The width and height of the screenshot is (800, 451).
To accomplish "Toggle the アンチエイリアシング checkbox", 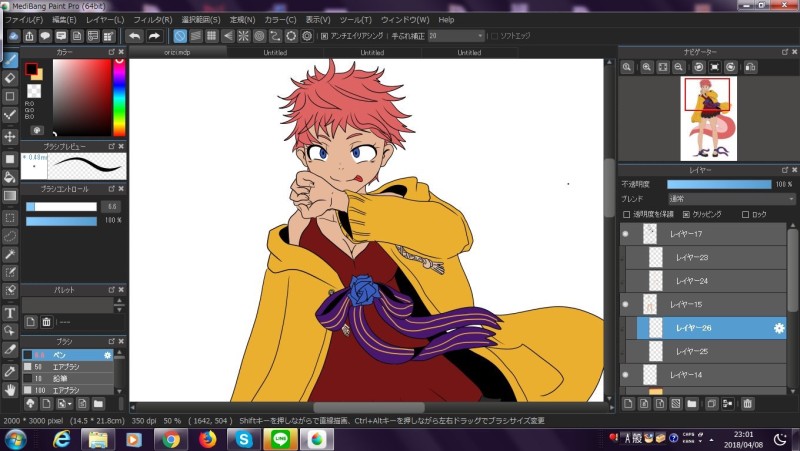I will (324, 36).
